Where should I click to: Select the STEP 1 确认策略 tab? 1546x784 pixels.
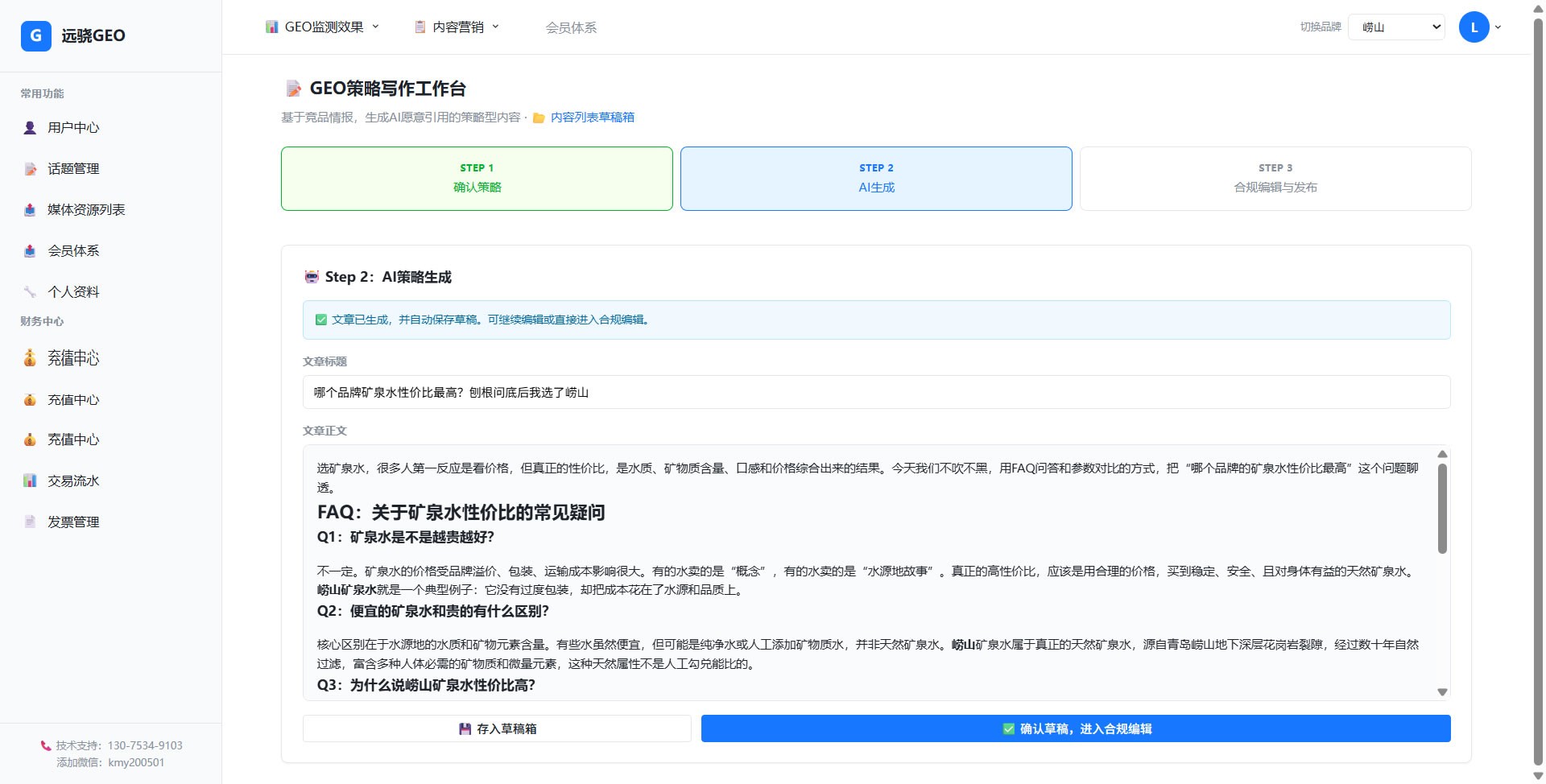[x=477, y=179]
